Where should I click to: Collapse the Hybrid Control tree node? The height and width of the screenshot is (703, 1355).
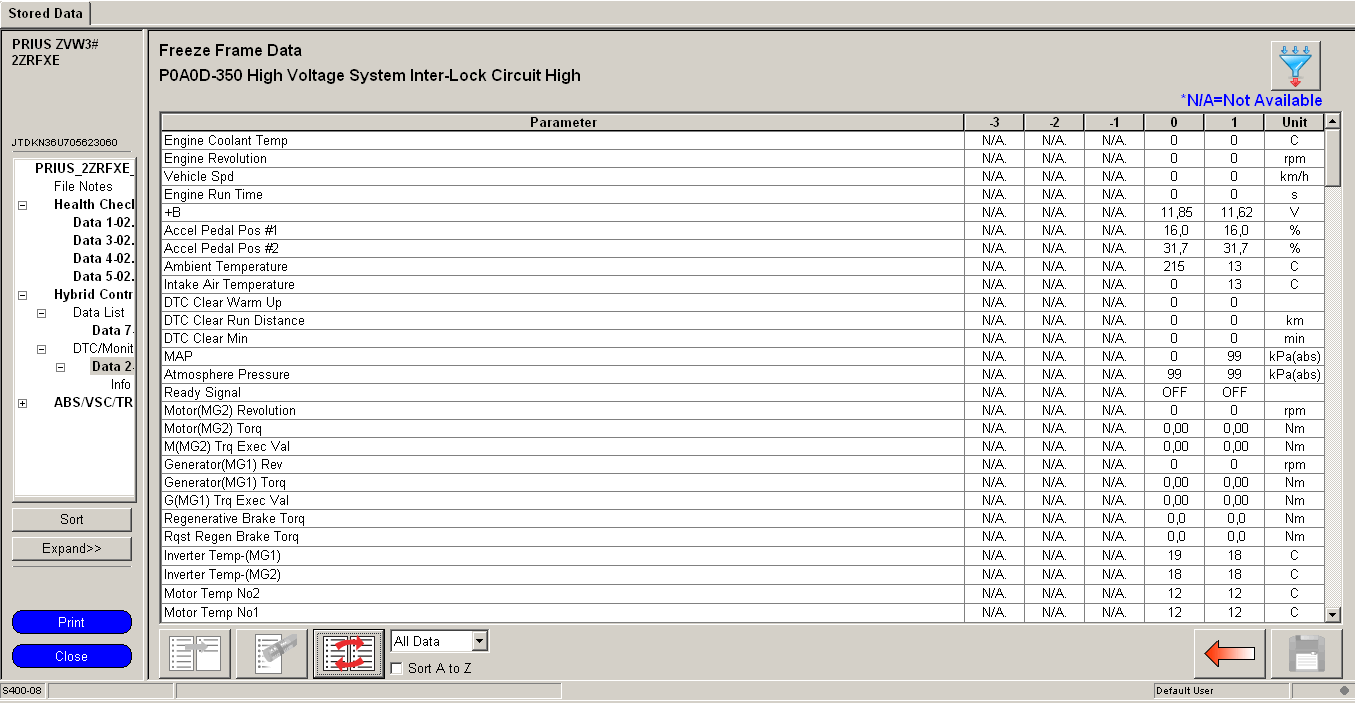(22, 295)
